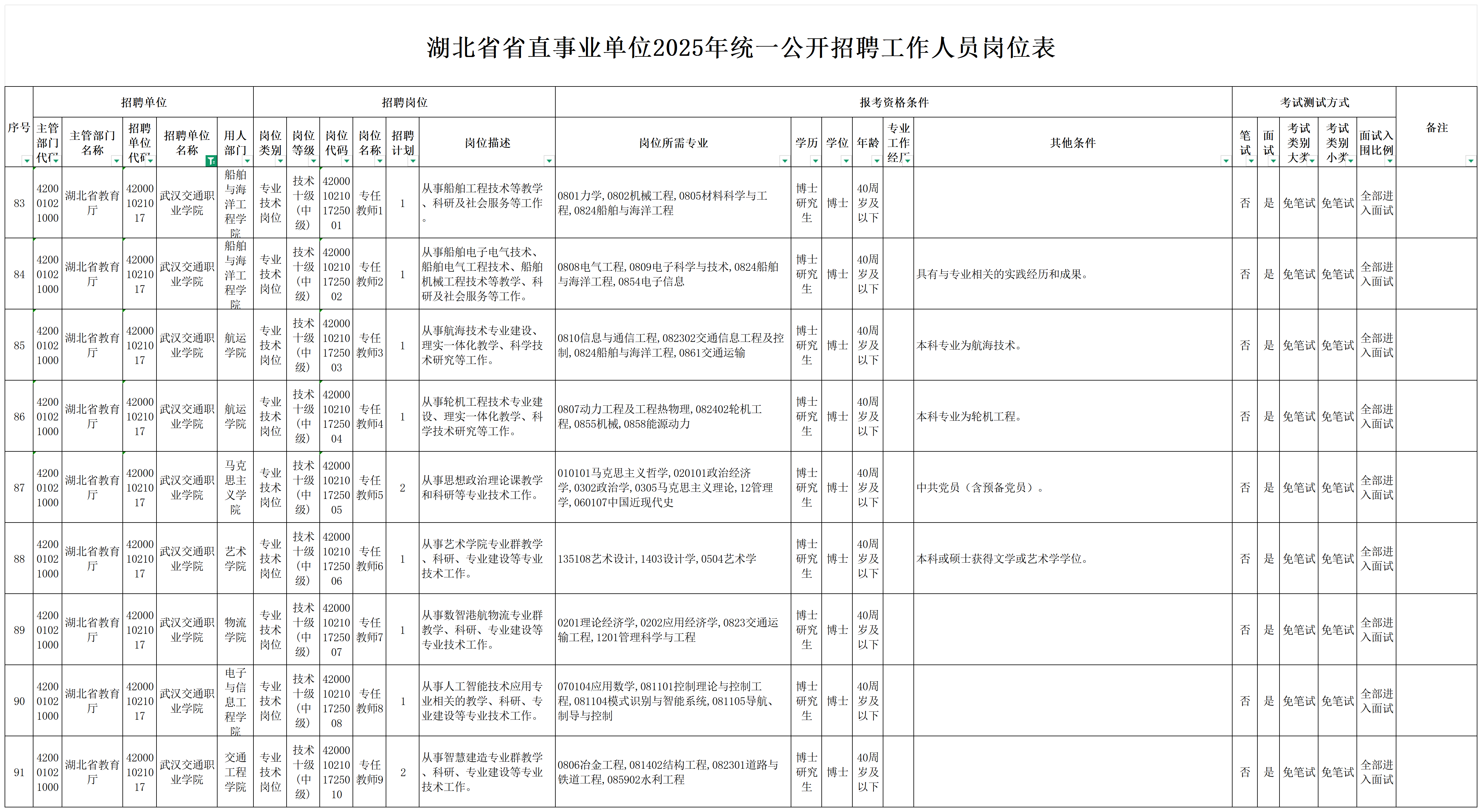Screen dimensions: 1482x812
Task: Click the cell 具有与专业相关的实践经历和成果
Action: tap(1072, 274)
